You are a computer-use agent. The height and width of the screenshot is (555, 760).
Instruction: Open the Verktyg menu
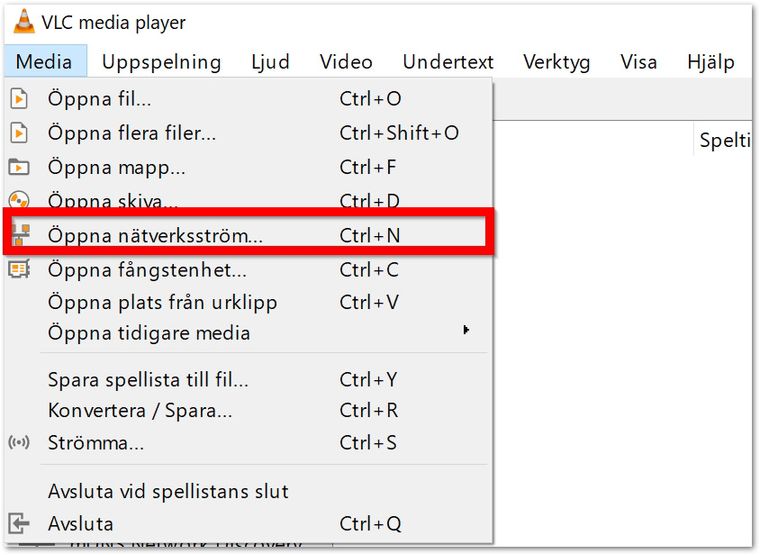556,62
